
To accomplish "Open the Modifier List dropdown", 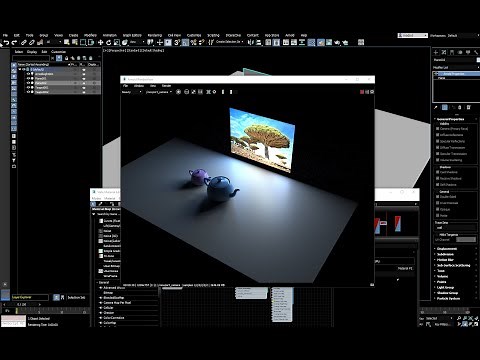I will (x=456, y=68).
